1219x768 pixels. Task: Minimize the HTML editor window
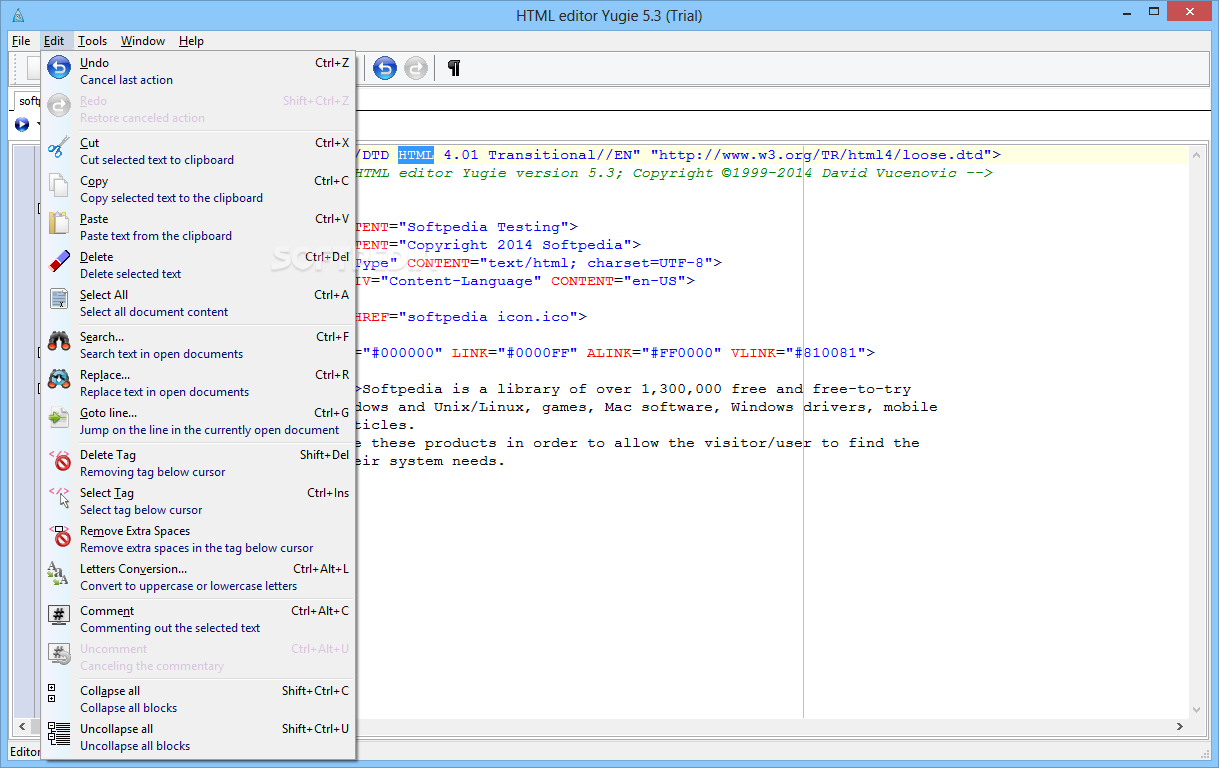1127,12
